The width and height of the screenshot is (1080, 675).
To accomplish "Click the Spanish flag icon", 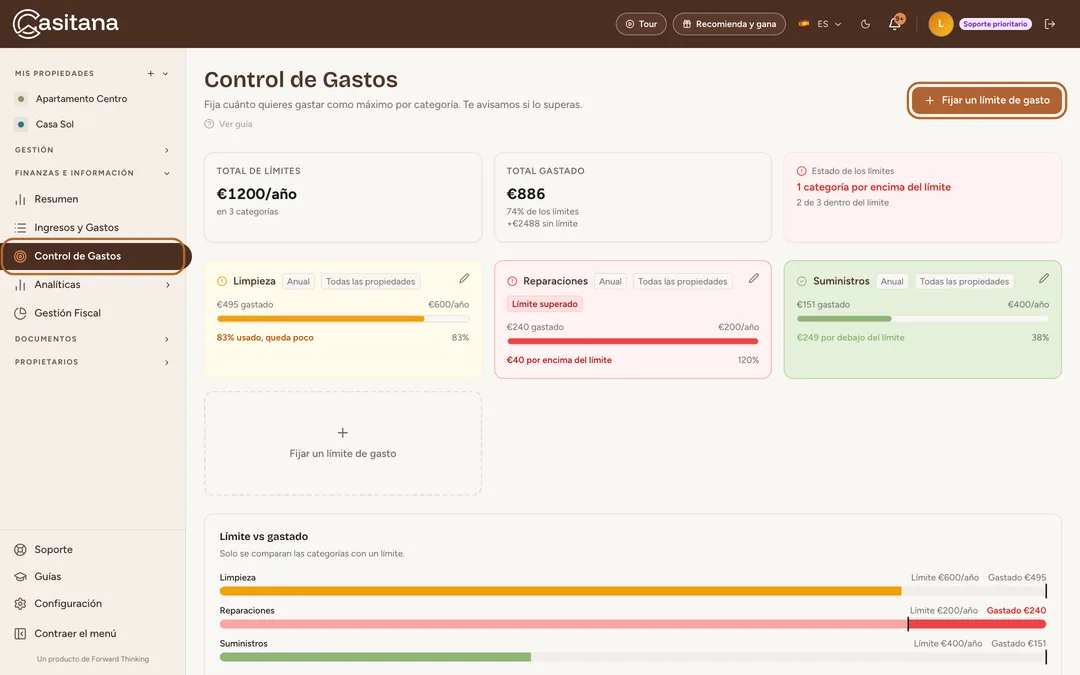I will coord(804,23).
